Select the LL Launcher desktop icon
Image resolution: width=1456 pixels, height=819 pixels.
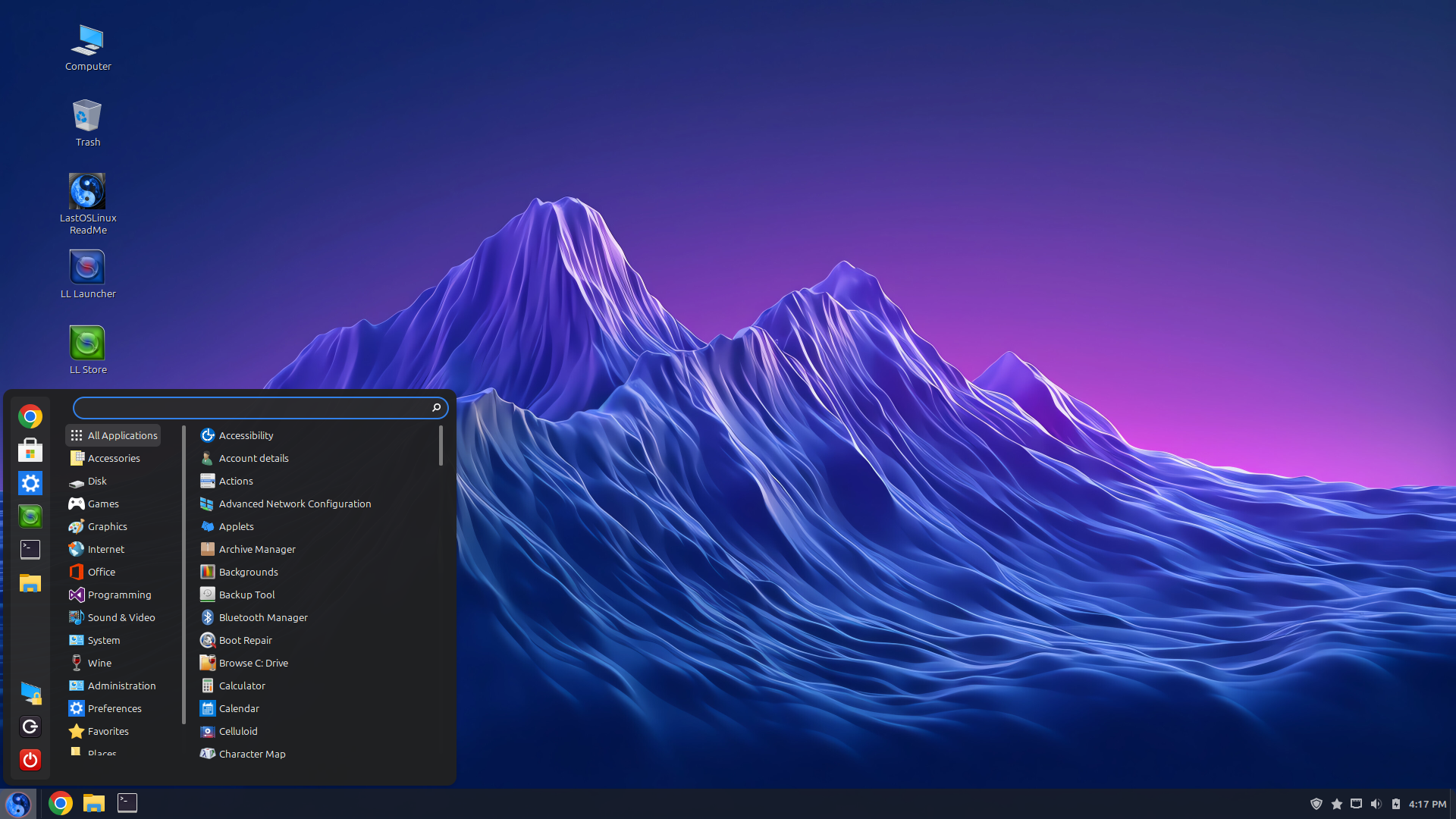pyautogui.click(x=88, y=275)
